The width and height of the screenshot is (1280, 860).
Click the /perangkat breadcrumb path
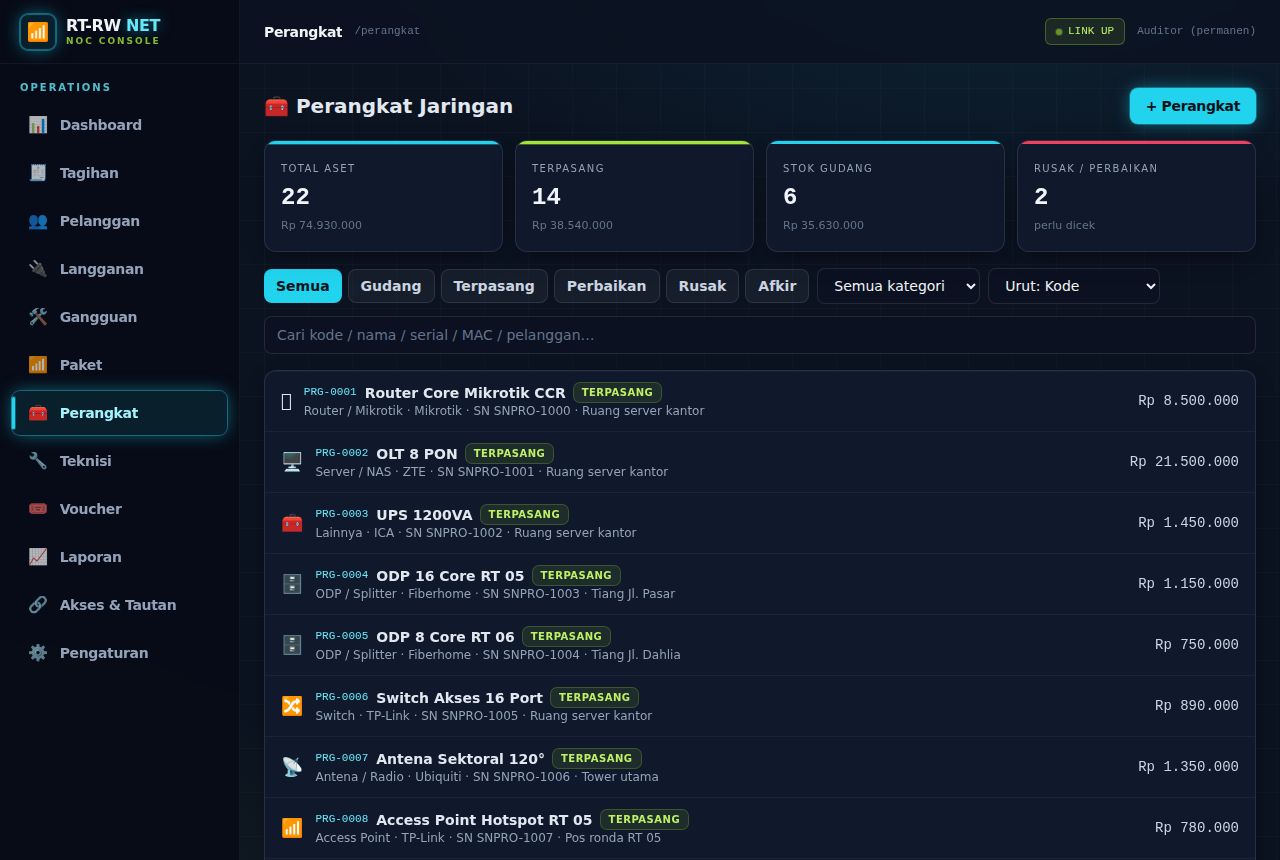pos(387,31)
